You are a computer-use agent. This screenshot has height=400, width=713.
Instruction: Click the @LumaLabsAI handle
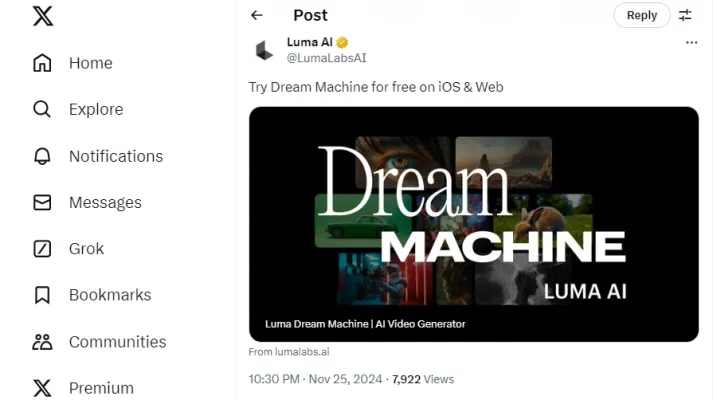point(326,58)
